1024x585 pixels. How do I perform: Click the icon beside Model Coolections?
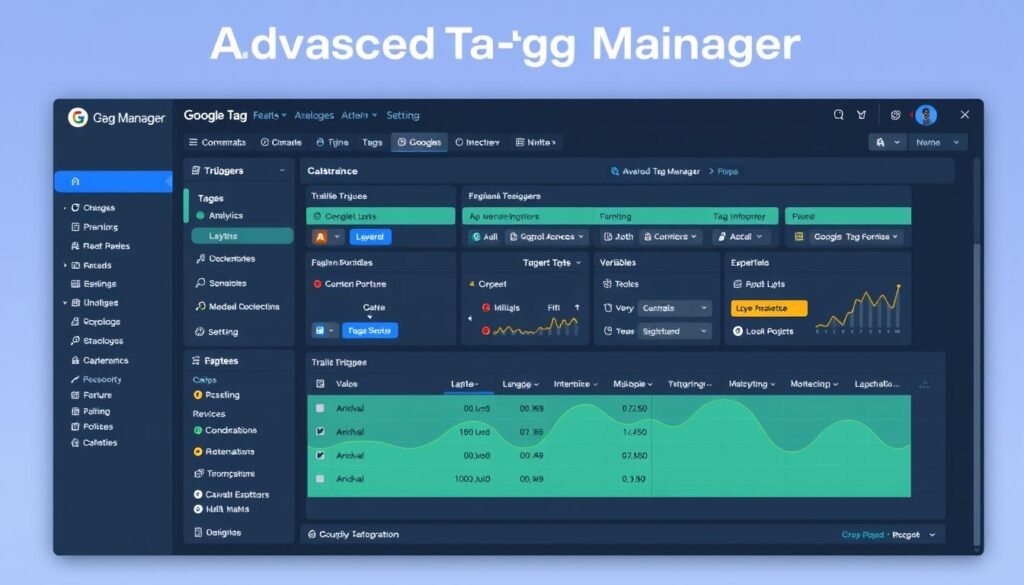(x=200, y=306)
